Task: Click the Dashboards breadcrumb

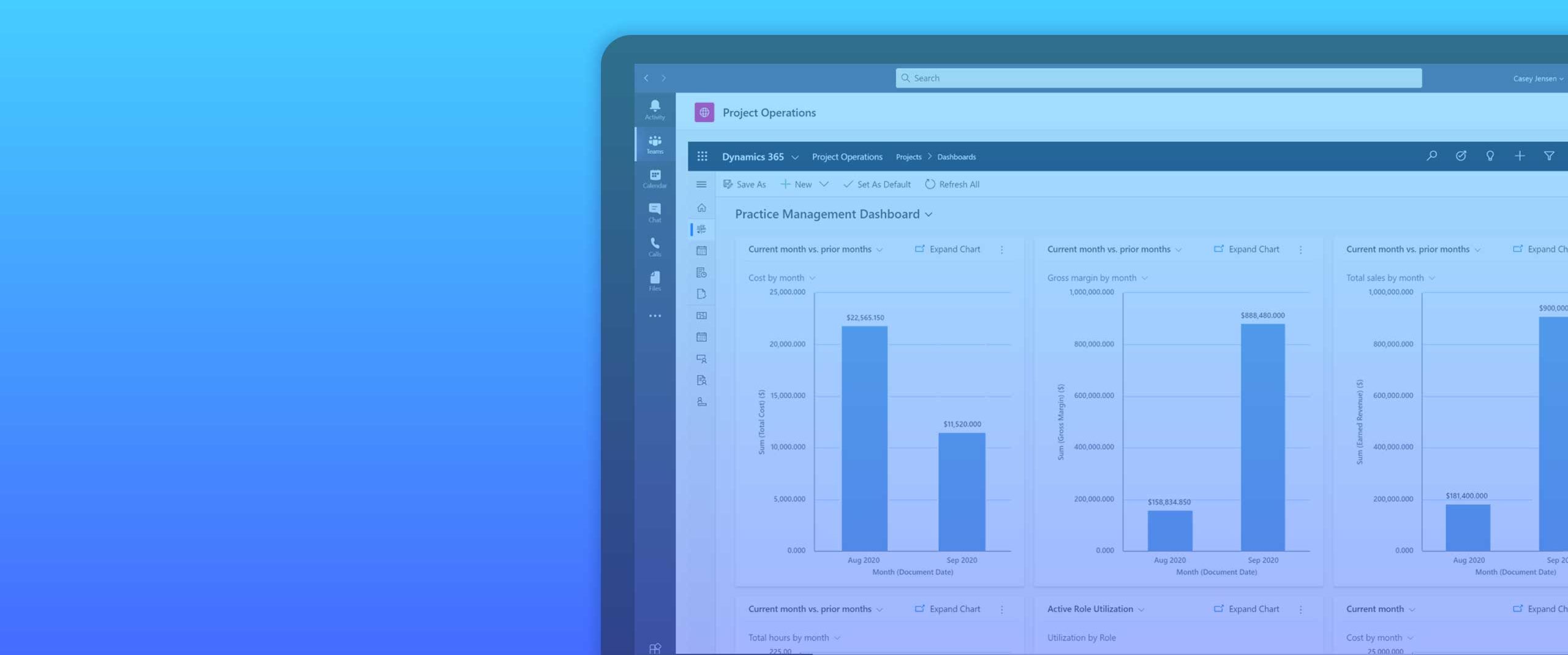Action: [x=956, y=157]
